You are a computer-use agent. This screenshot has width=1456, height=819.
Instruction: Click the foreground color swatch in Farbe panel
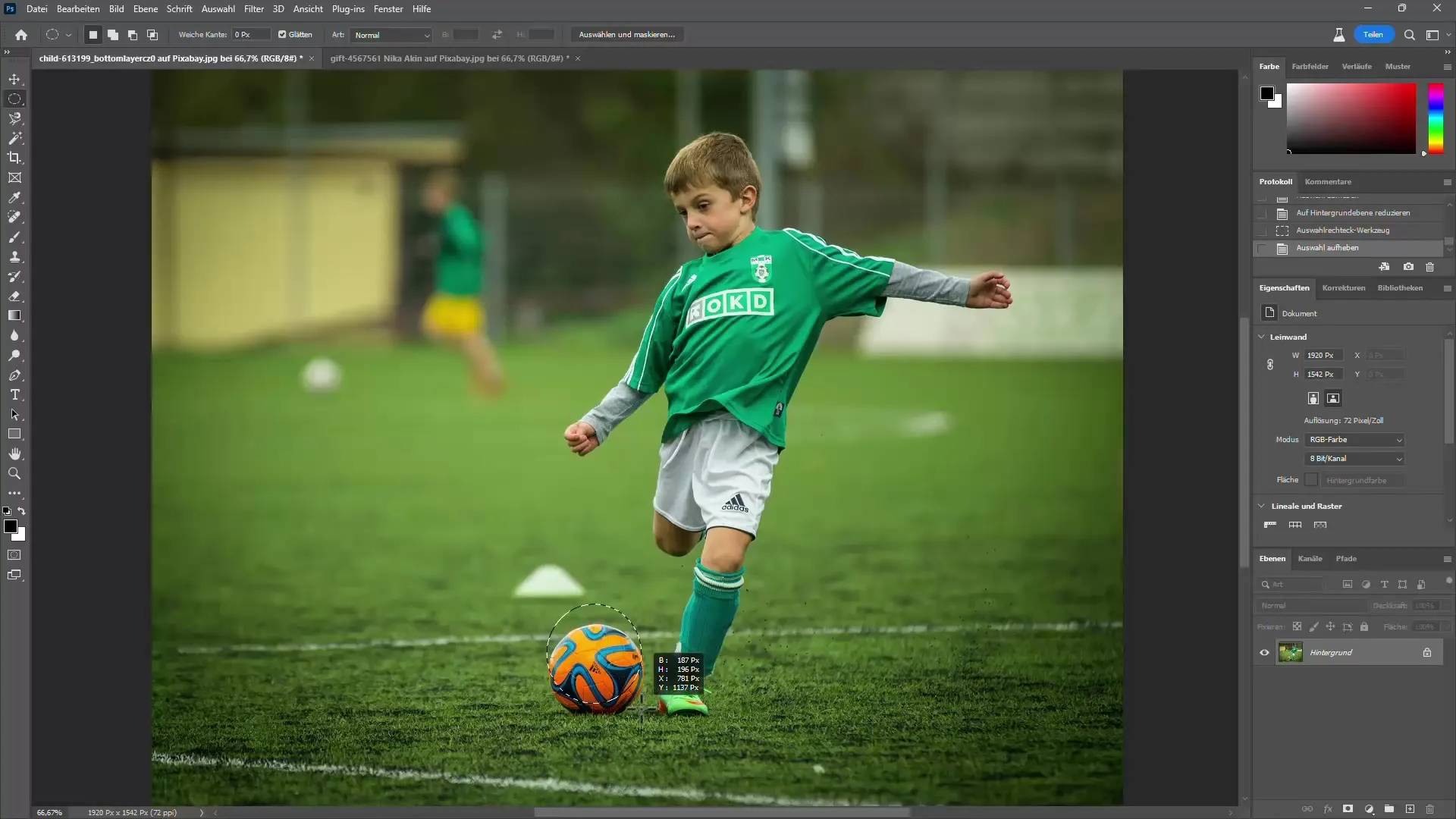(x=1266, y=93)
